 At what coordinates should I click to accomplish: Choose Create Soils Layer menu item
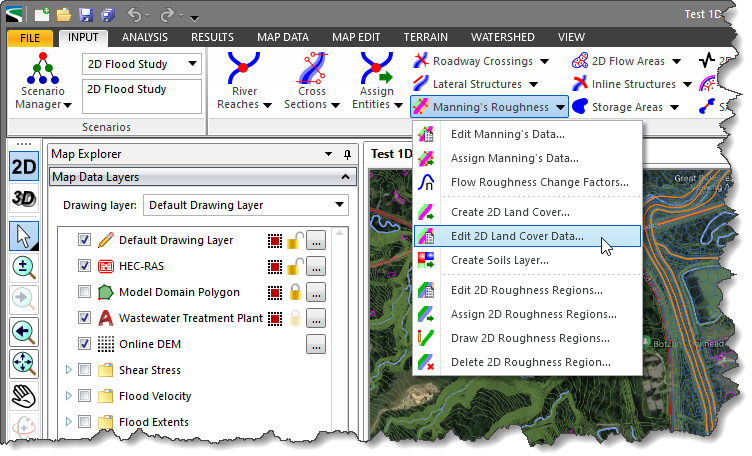point(527,260)
